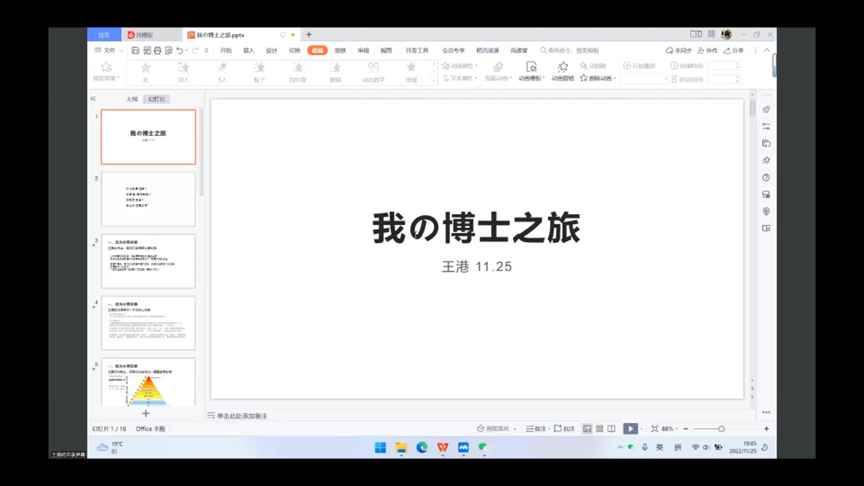864x486 pixels.
Task: Click the WPS Office icon in taskbar
Action: 442,448
